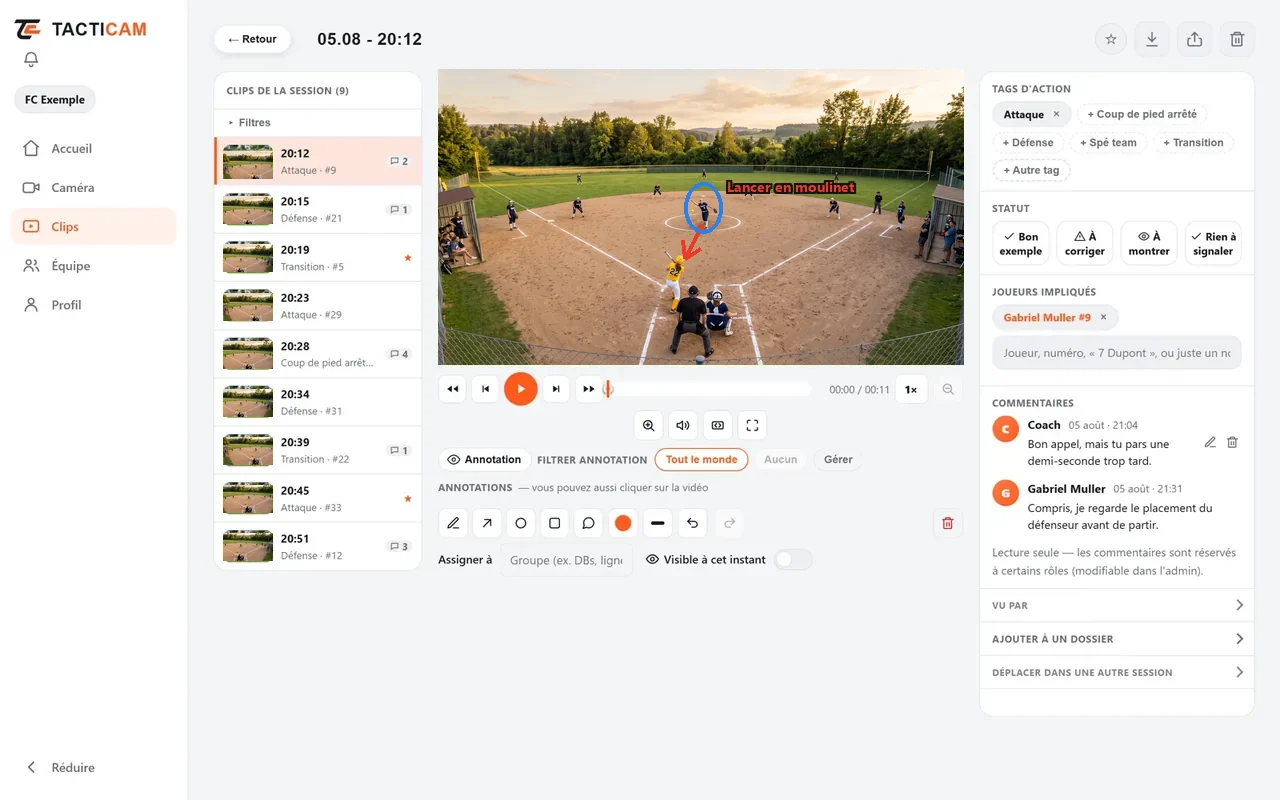This screenshot has width=1280, height=800.
Task: Toggle the audio volume icon
Action: 683,425
